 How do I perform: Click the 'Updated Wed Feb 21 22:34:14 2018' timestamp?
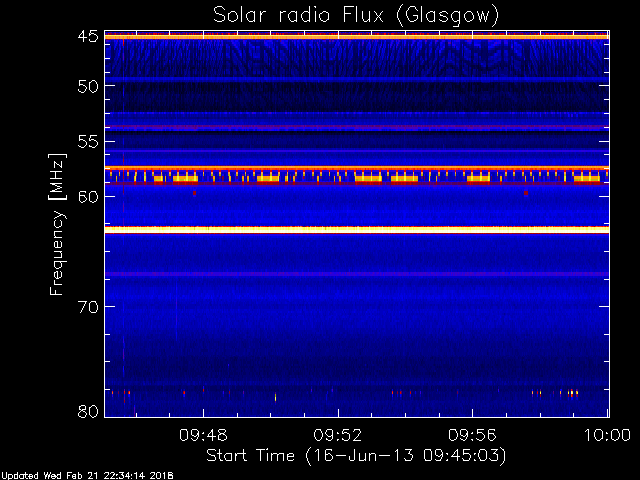pyautogui.click(x=87, y=476)
